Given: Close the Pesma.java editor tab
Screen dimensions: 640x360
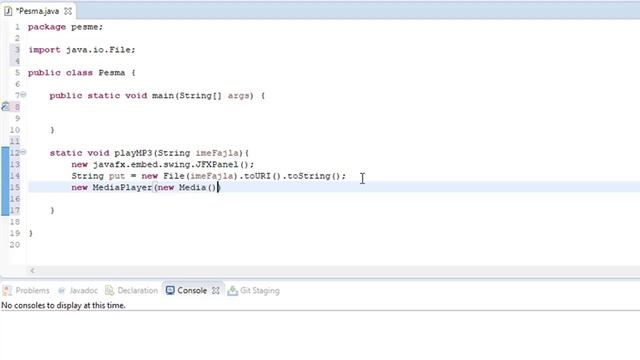Looking at the screenshot, I should pyautogui.click(x=68, y=11).
